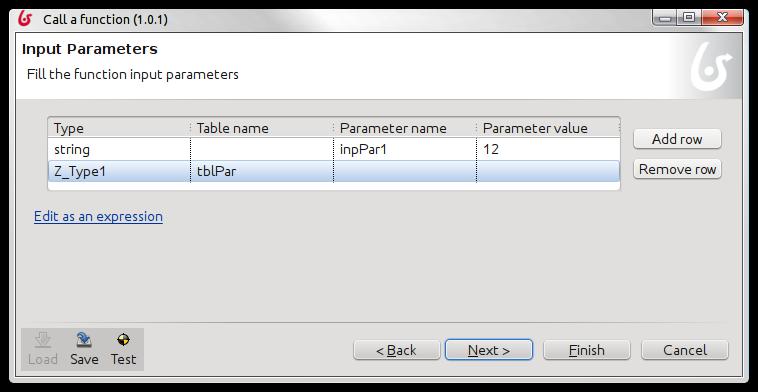Select the Table name column header
758x392 pixels.
[262, 128]
